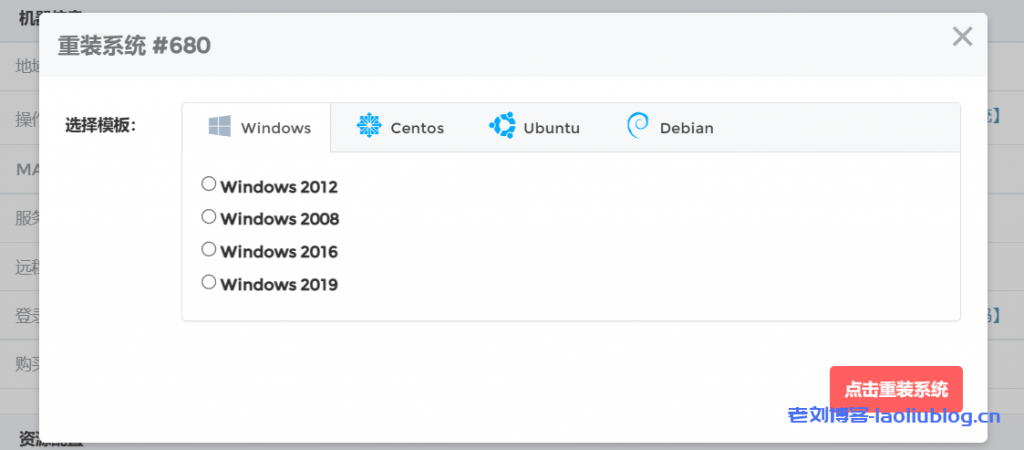Click the "Windows 2019" text label
The height and width of the screenshot is (450, 1024).
click(x=279, y=285)
